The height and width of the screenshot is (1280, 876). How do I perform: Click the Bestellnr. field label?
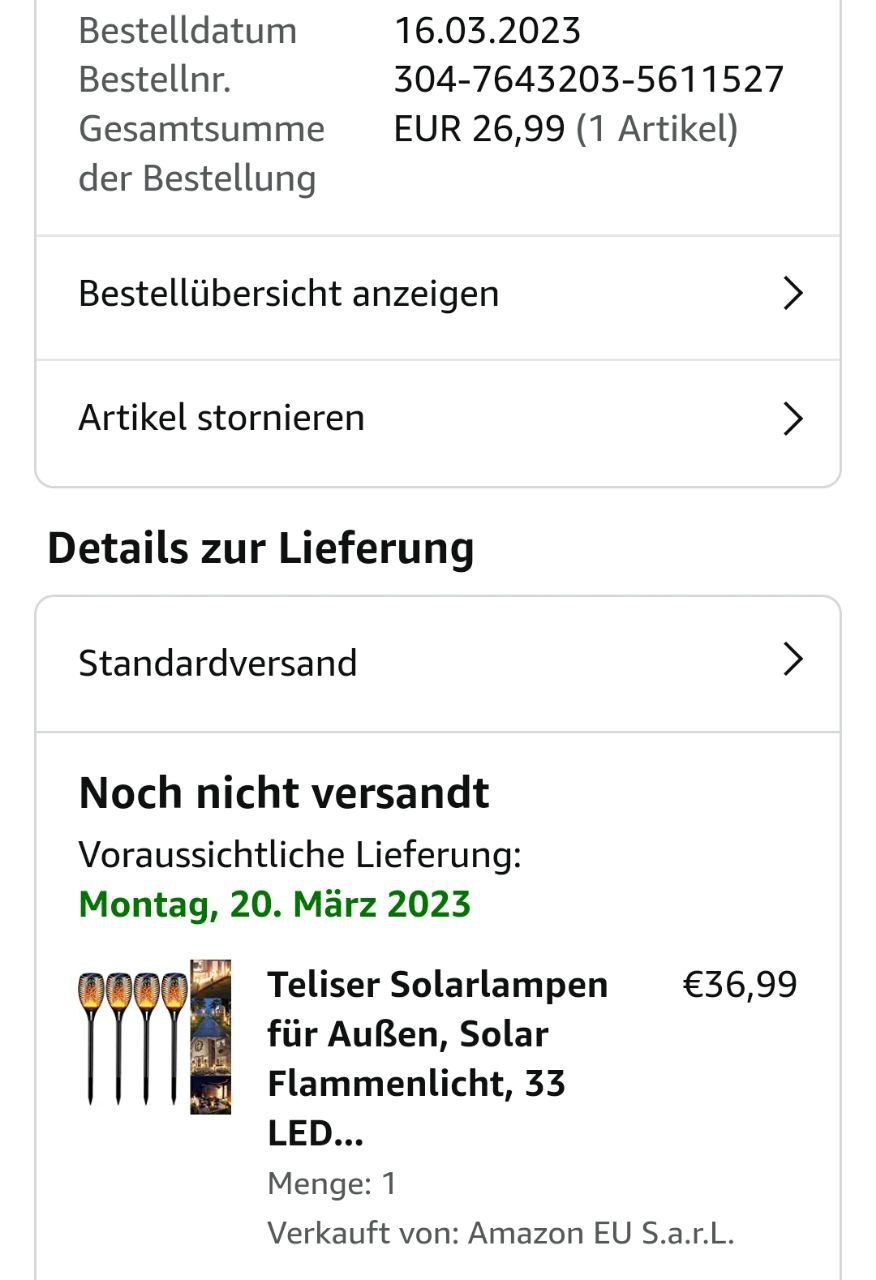154,80
